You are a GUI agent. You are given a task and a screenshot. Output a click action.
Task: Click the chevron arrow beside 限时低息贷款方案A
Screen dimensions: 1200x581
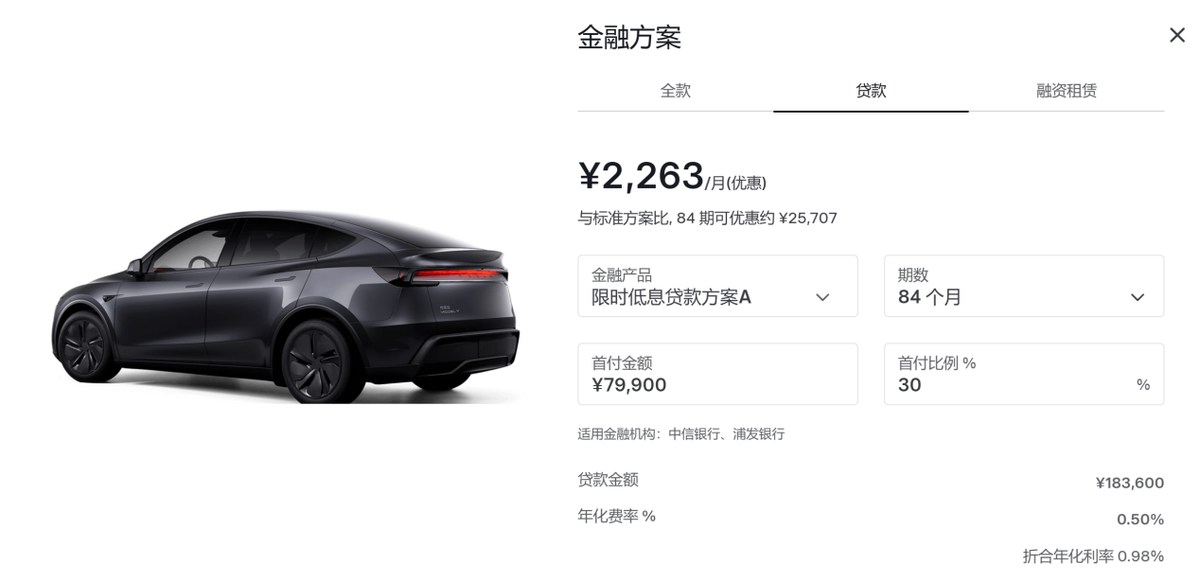point(822,297)
